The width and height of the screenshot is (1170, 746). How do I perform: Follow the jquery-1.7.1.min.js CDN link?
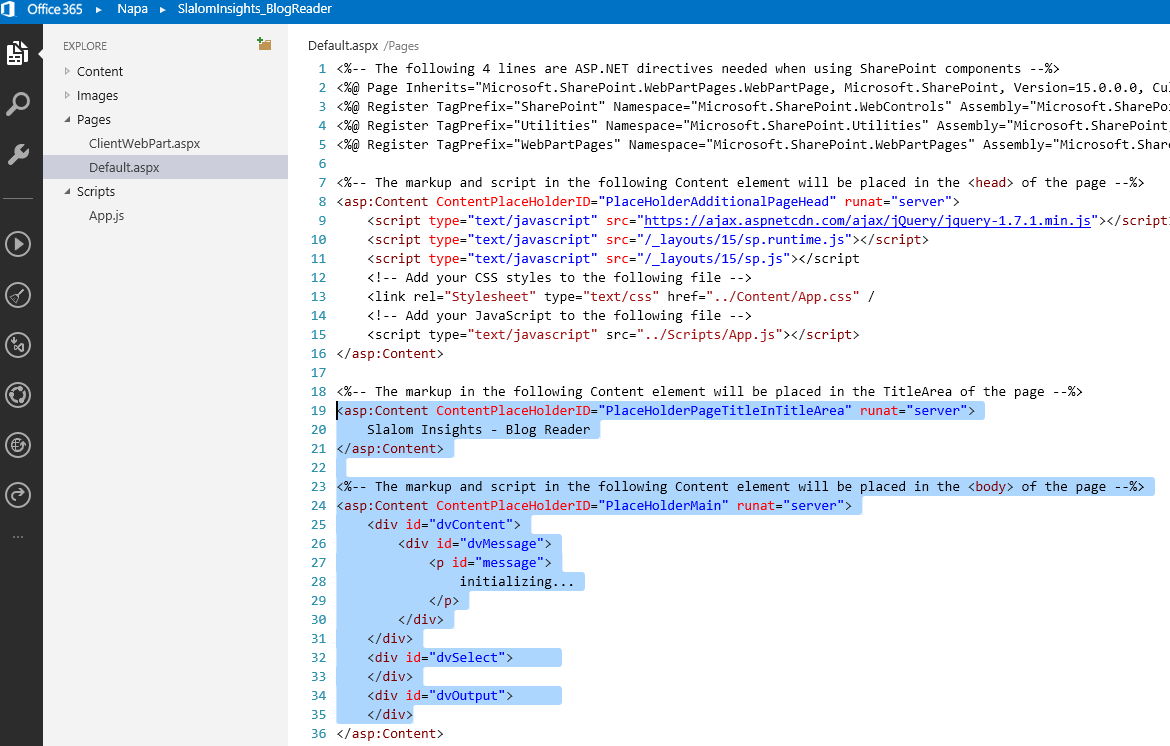[867, 221]
